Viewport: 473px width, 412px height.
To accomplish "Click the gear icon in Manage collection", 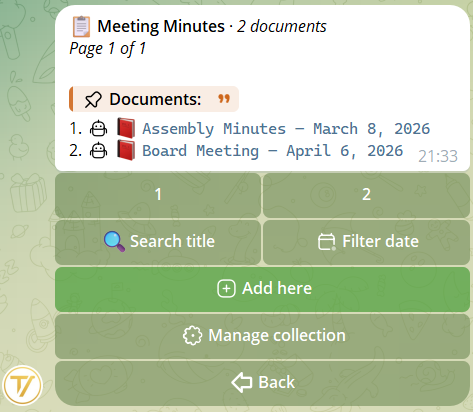I will (192, 335).
